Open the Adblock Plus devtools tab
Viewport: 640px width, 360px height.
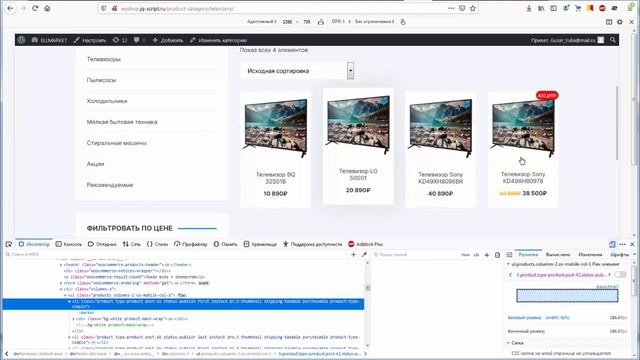point(365,244)
